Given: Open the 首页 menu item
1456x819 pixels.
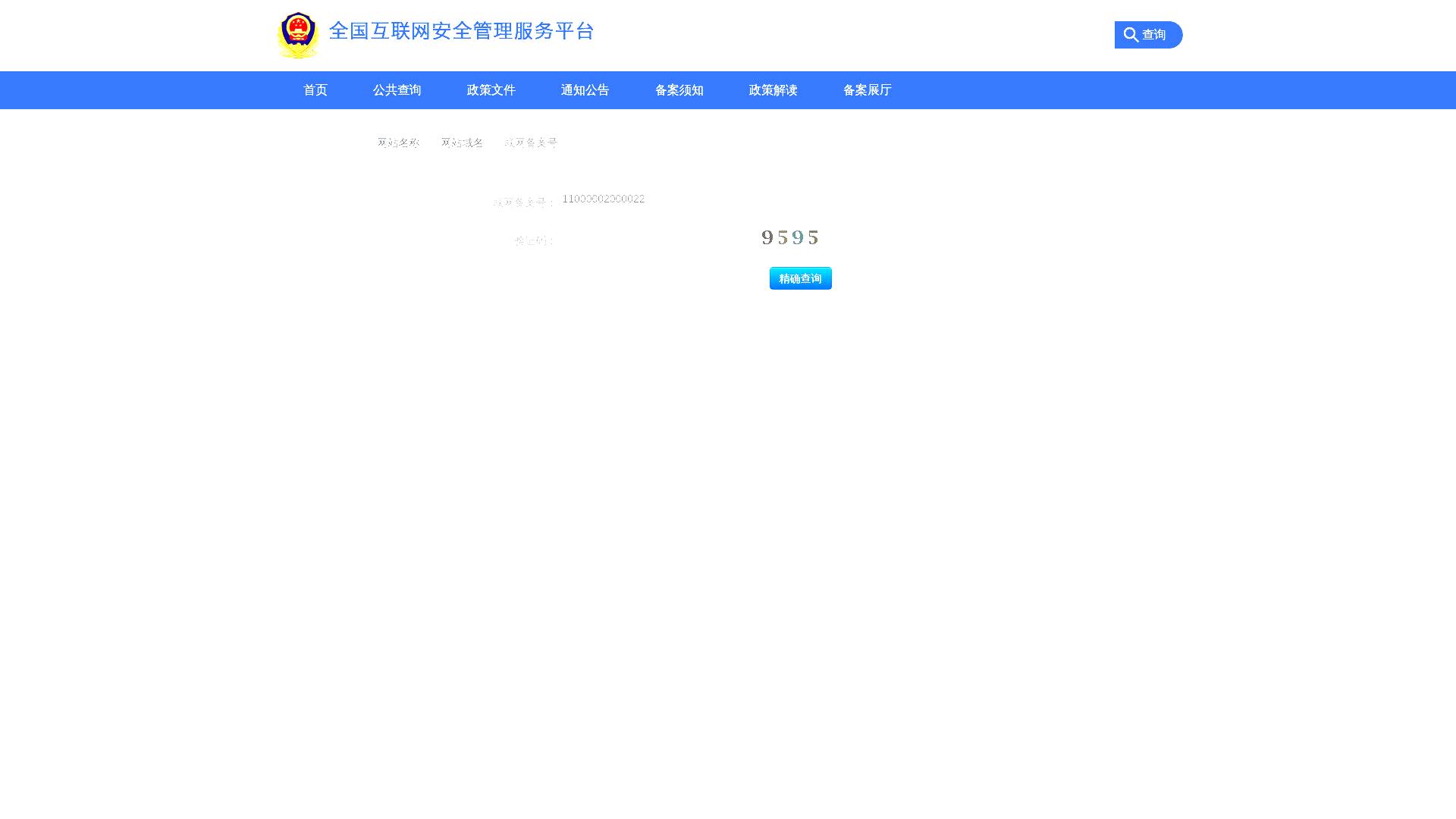Looking at the screenshot, I should point(315,90).
